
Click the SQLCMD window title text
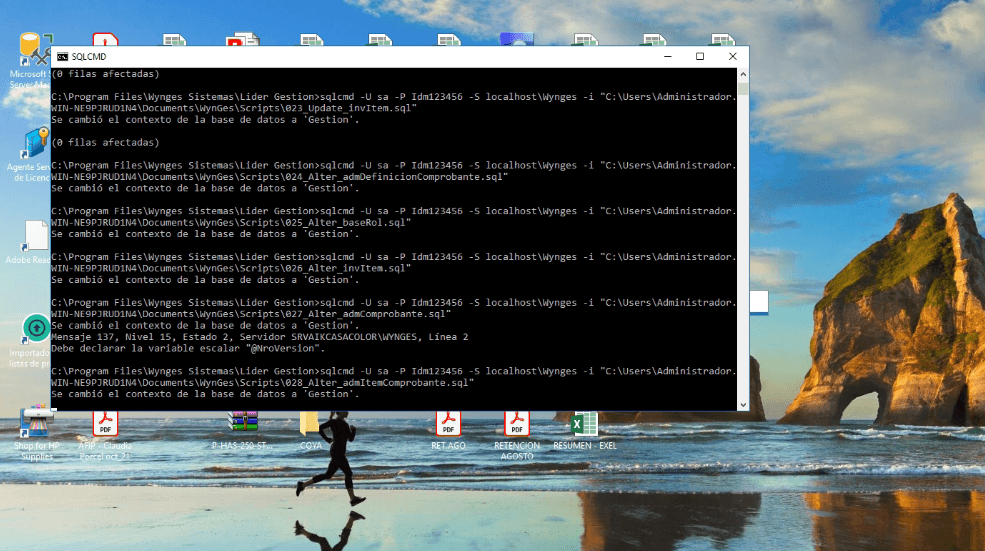[89, 57]
